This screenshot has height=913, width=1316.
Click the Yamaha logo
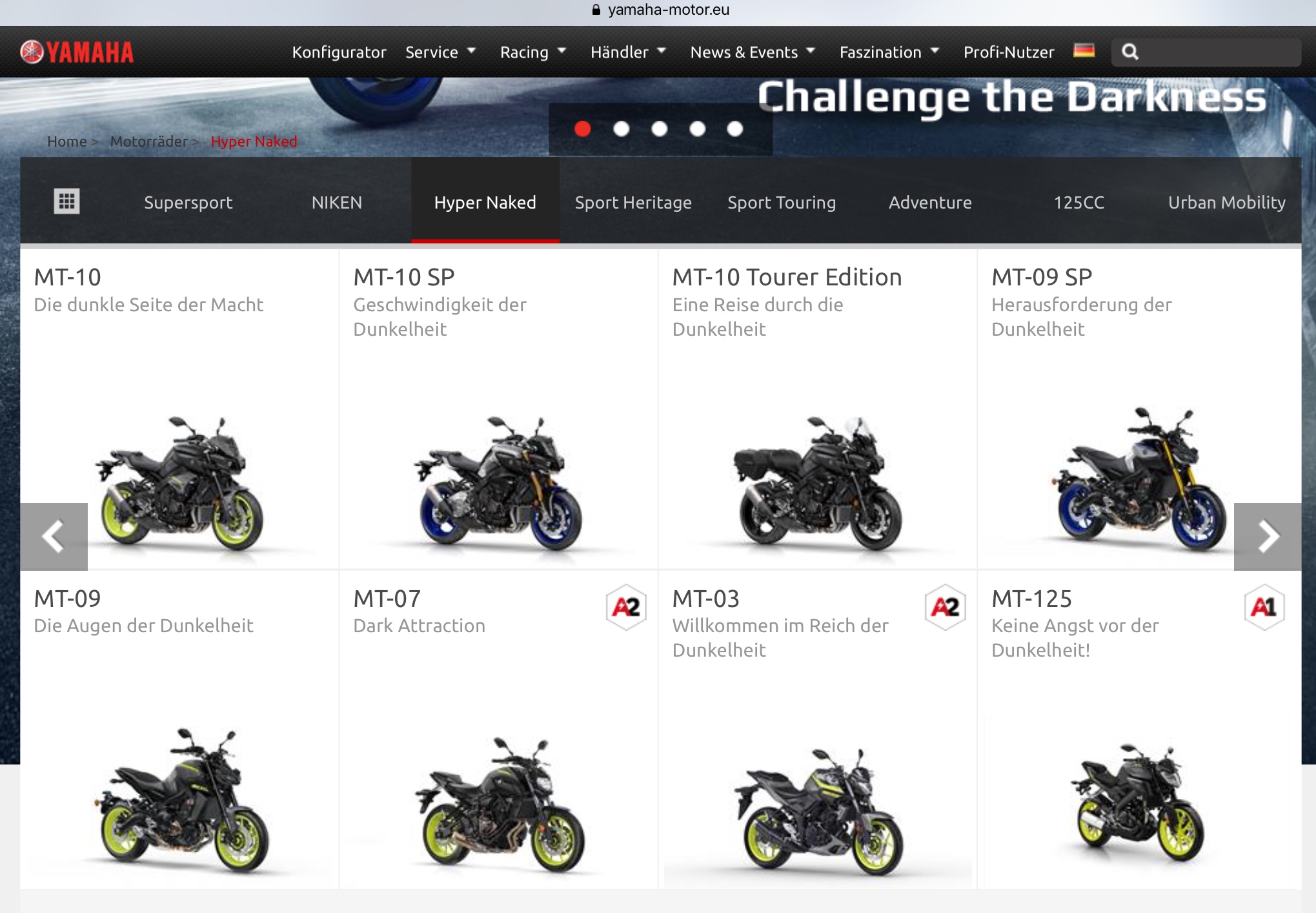(x=77, y=52)
